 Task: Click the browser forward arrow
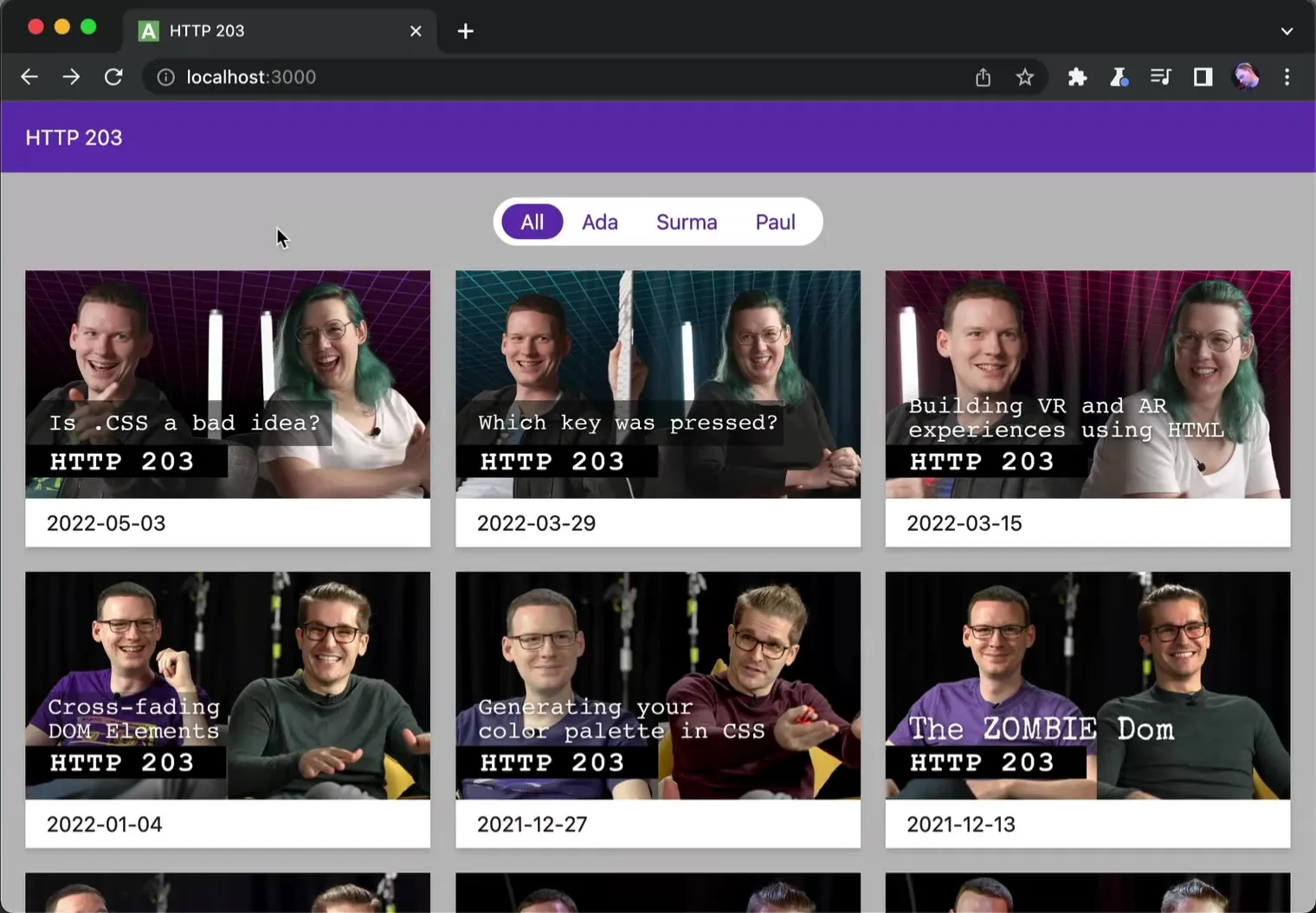click(x=71, y=77)
